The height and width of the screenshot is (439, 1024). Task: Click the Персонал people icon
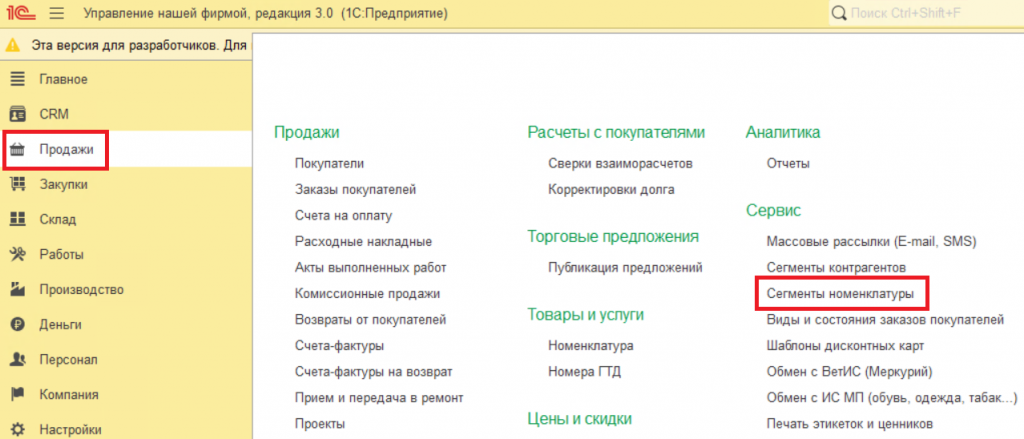pyautogui.click(x=17, y=359)
